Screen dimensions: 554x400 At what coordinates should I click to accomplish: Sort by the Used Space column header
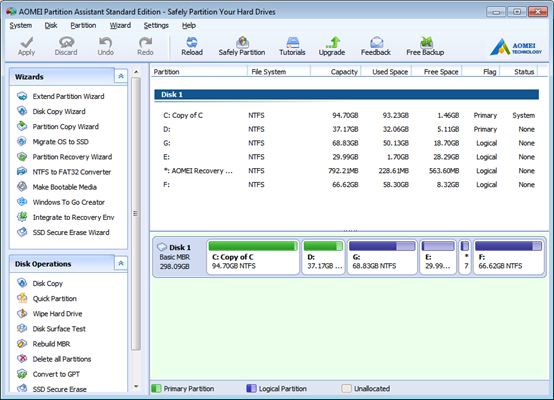(x=386, y=72)
